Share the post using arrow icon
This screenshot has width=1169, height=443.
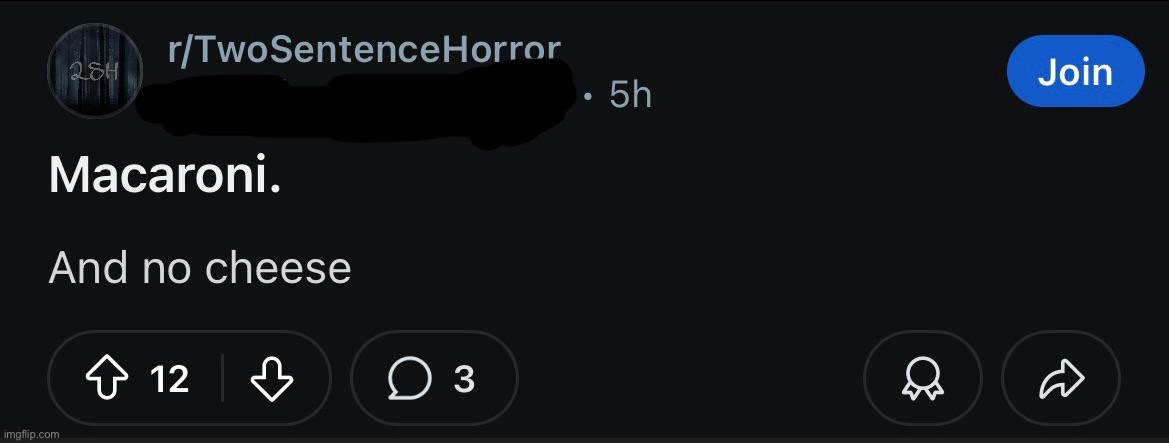1061,379
